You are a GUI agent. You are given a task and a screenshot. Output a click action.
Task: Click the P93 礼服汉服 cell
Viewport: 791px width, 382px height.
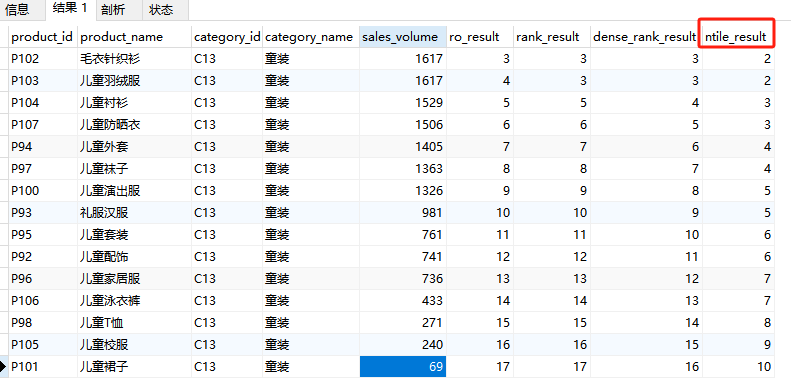(x=134, y=213)
